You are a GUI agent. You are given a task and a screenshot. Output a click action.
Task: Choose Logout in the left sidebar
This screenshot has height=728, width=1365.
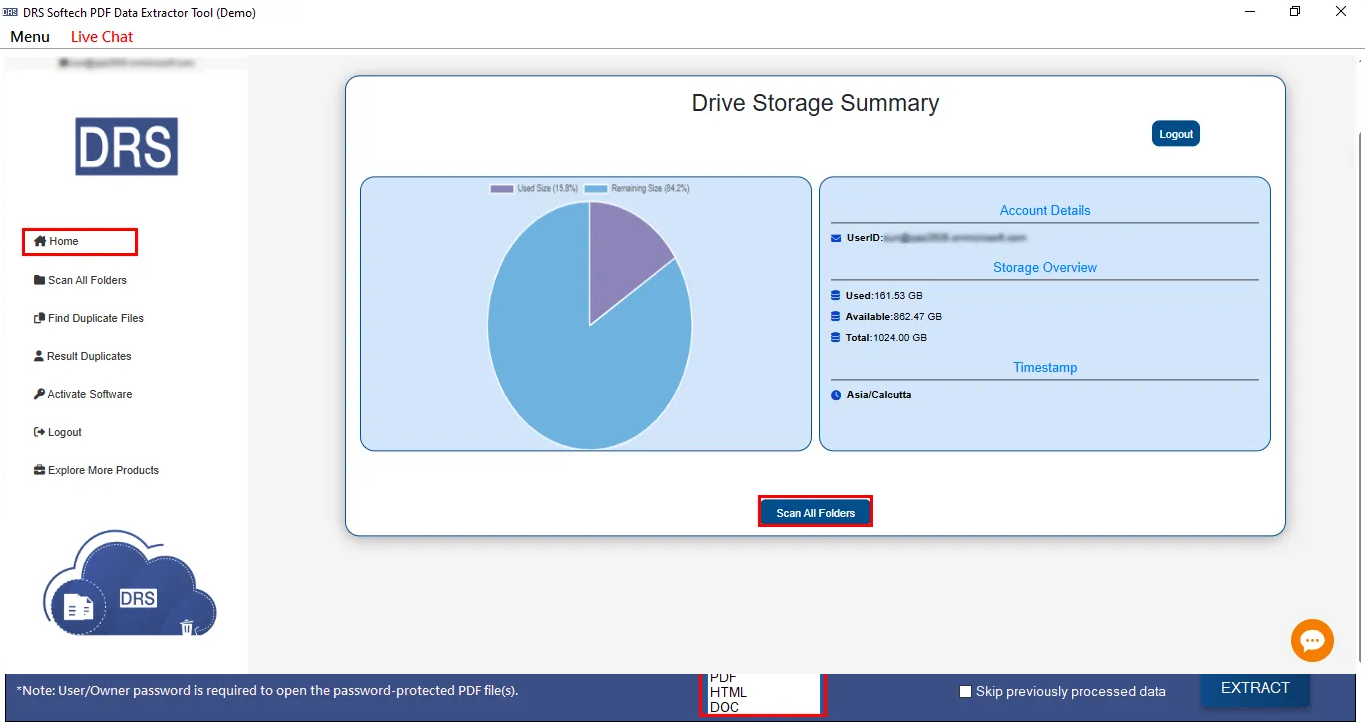[x=58, y=432]
